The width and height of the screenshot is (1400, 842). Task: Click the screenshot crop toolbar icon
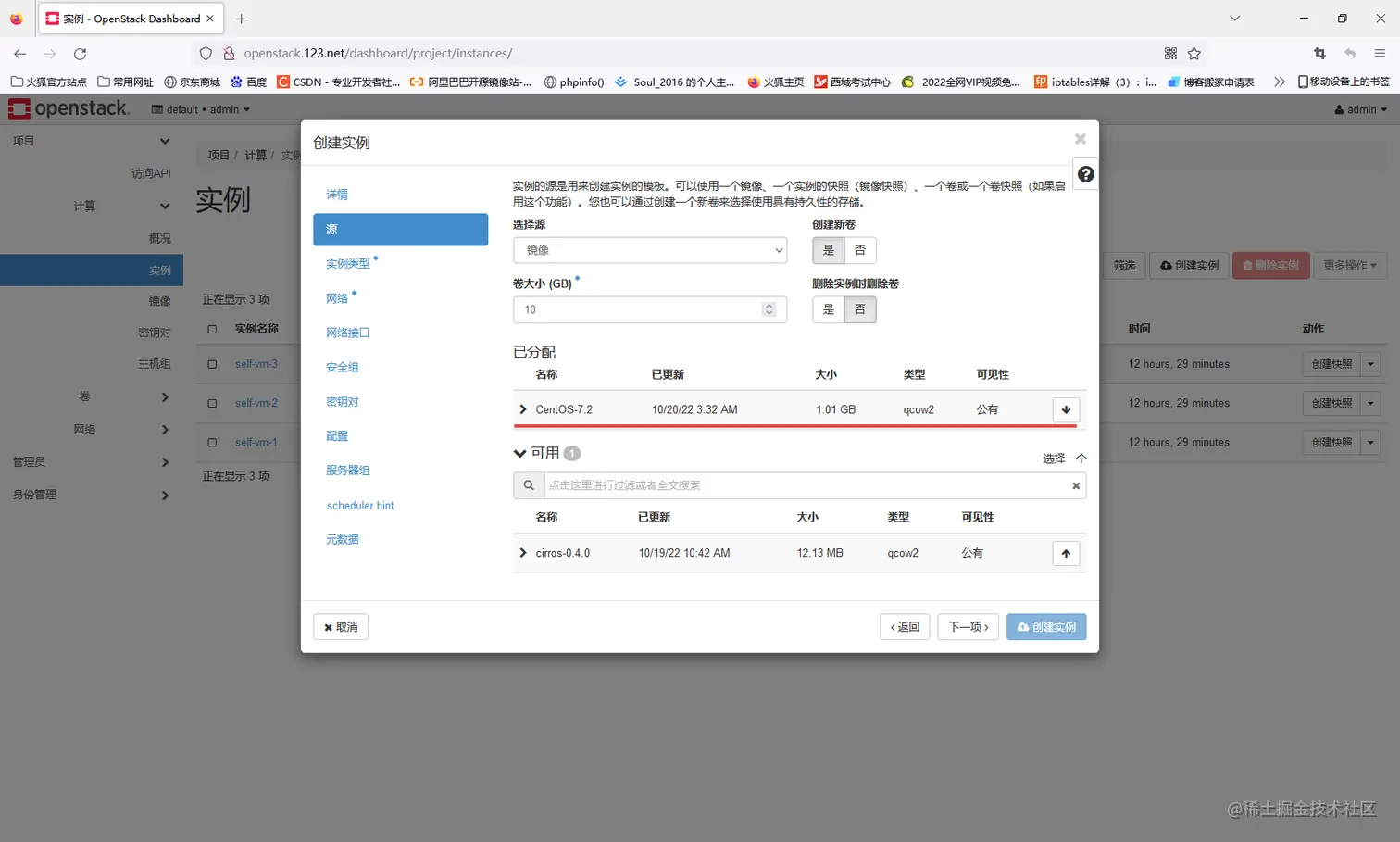pos(1319,54)
